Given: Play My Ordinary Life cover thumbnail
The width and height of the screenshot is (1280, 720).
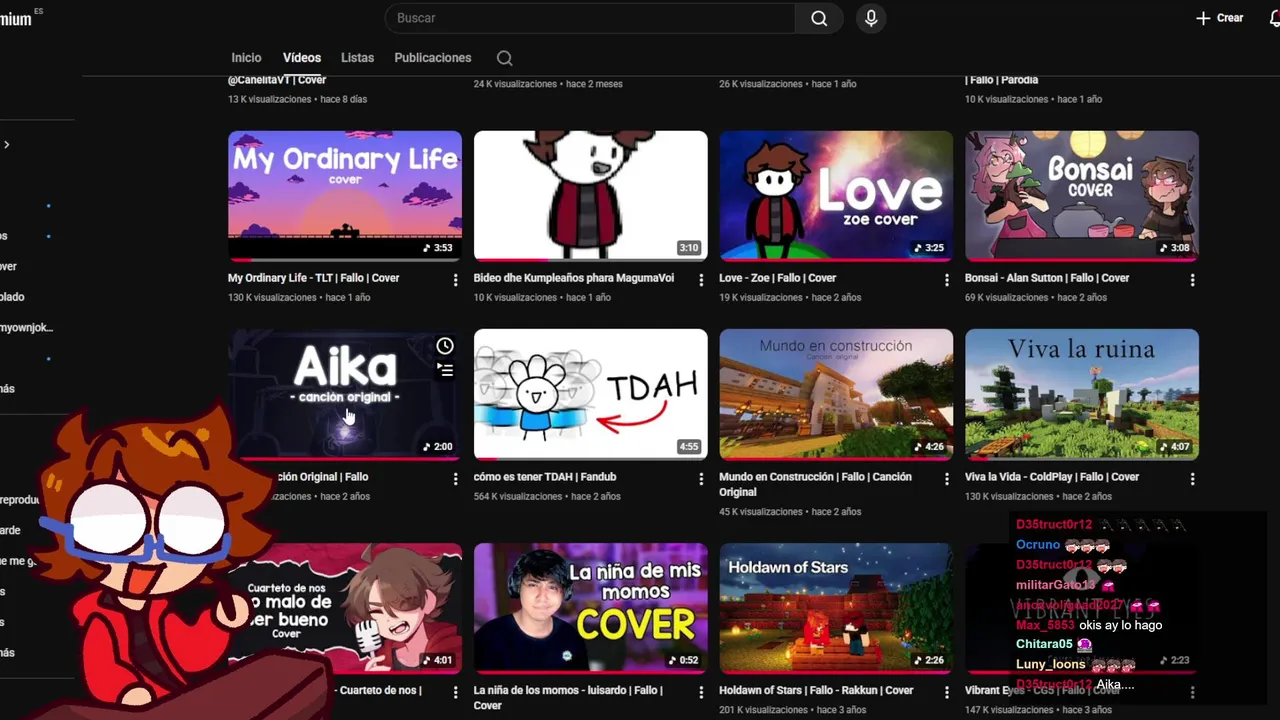Looking at the screenshot, I should [345, 196].
